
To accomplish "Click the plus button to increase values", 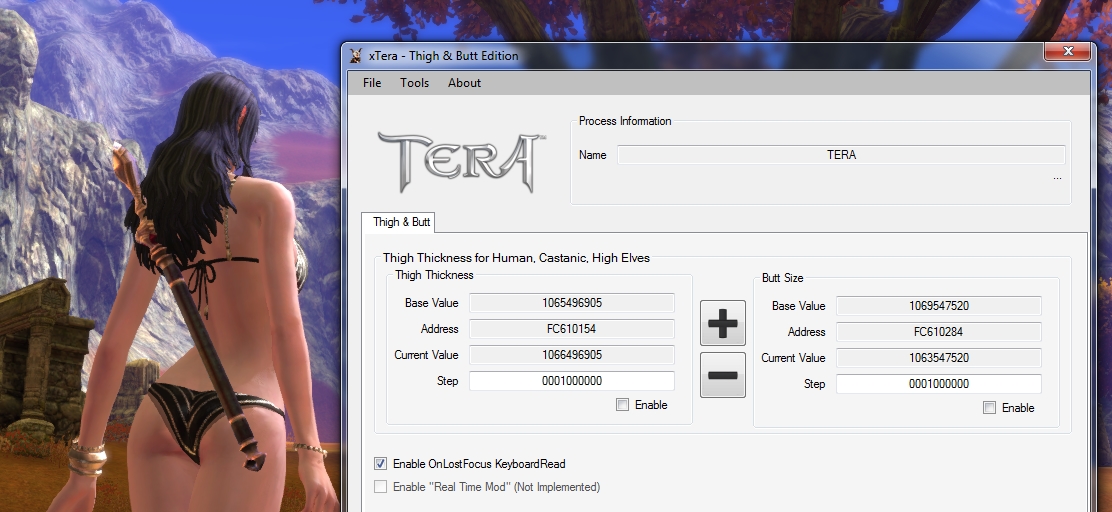I will pos(722,322).
